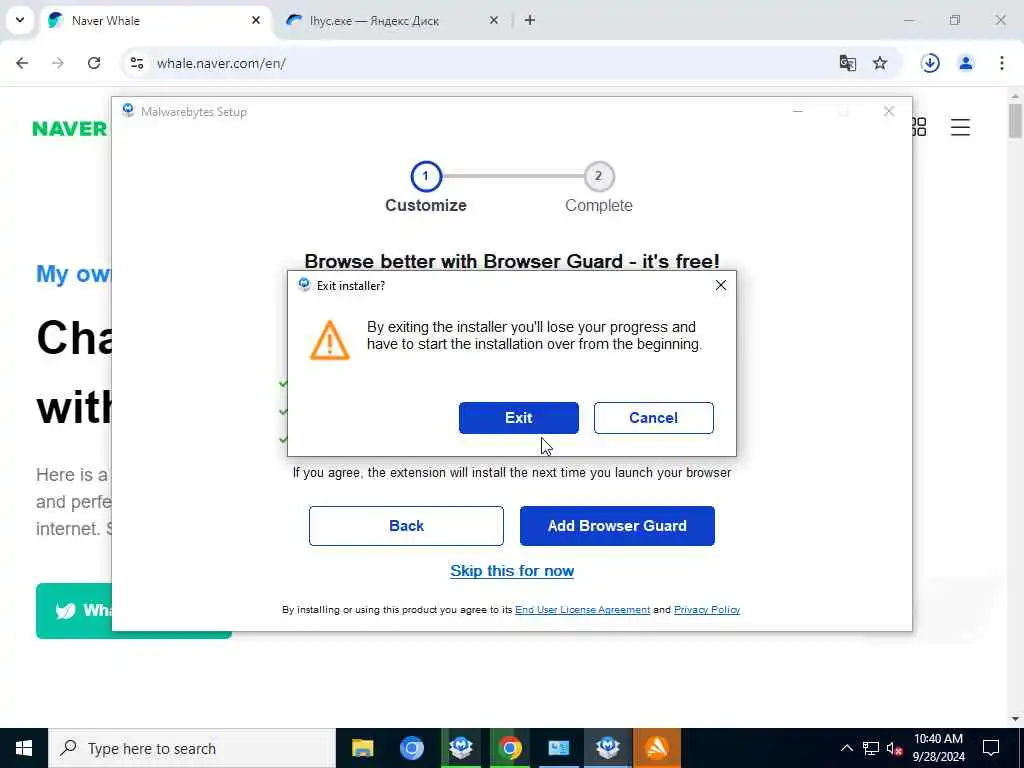The width and height of the screenshot is (1024, 768).
Task: Click the NAVER logo on the page
Action: 70,129
